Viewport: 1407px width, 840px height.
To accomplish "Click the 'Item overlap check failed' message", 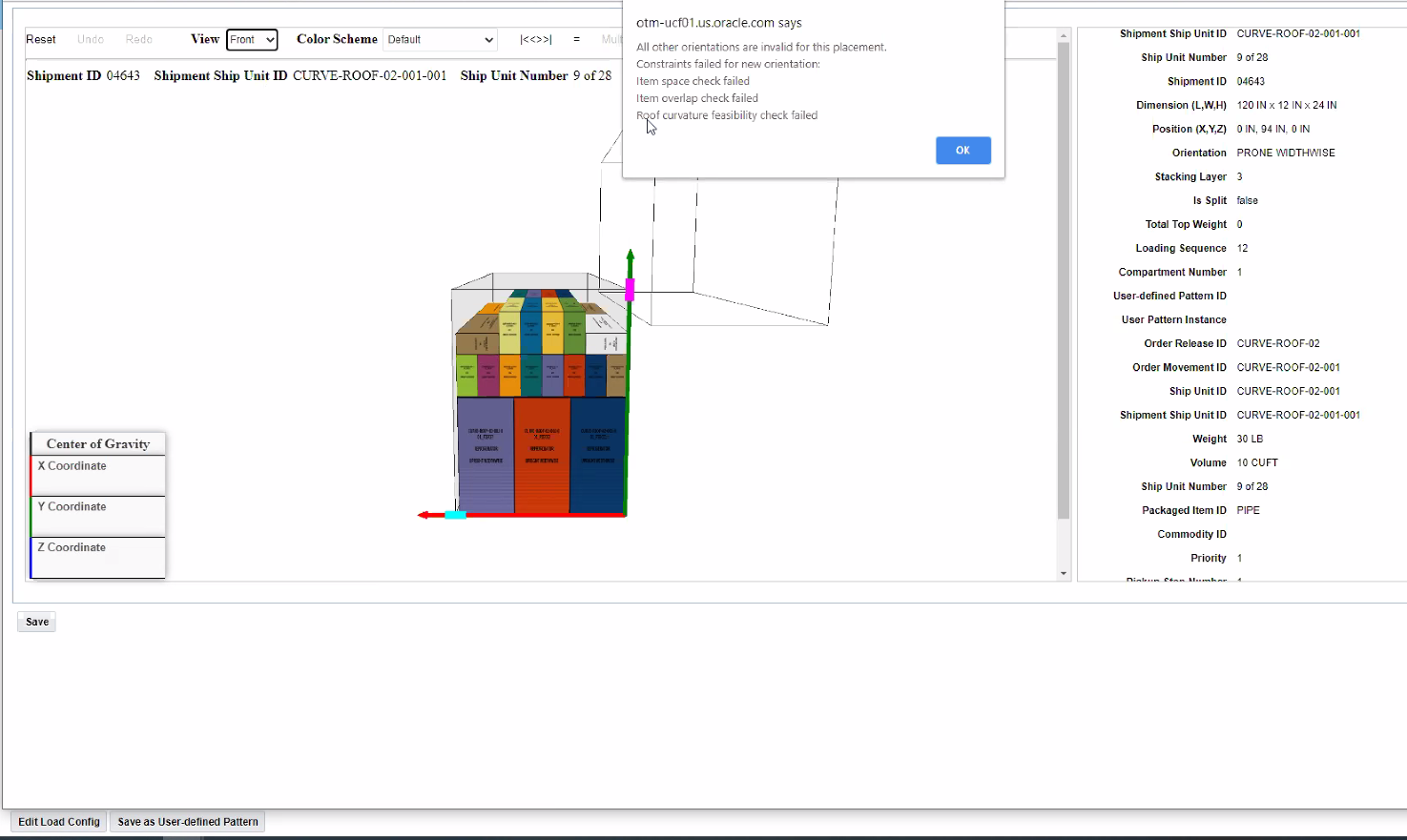I will coord(697,98).
